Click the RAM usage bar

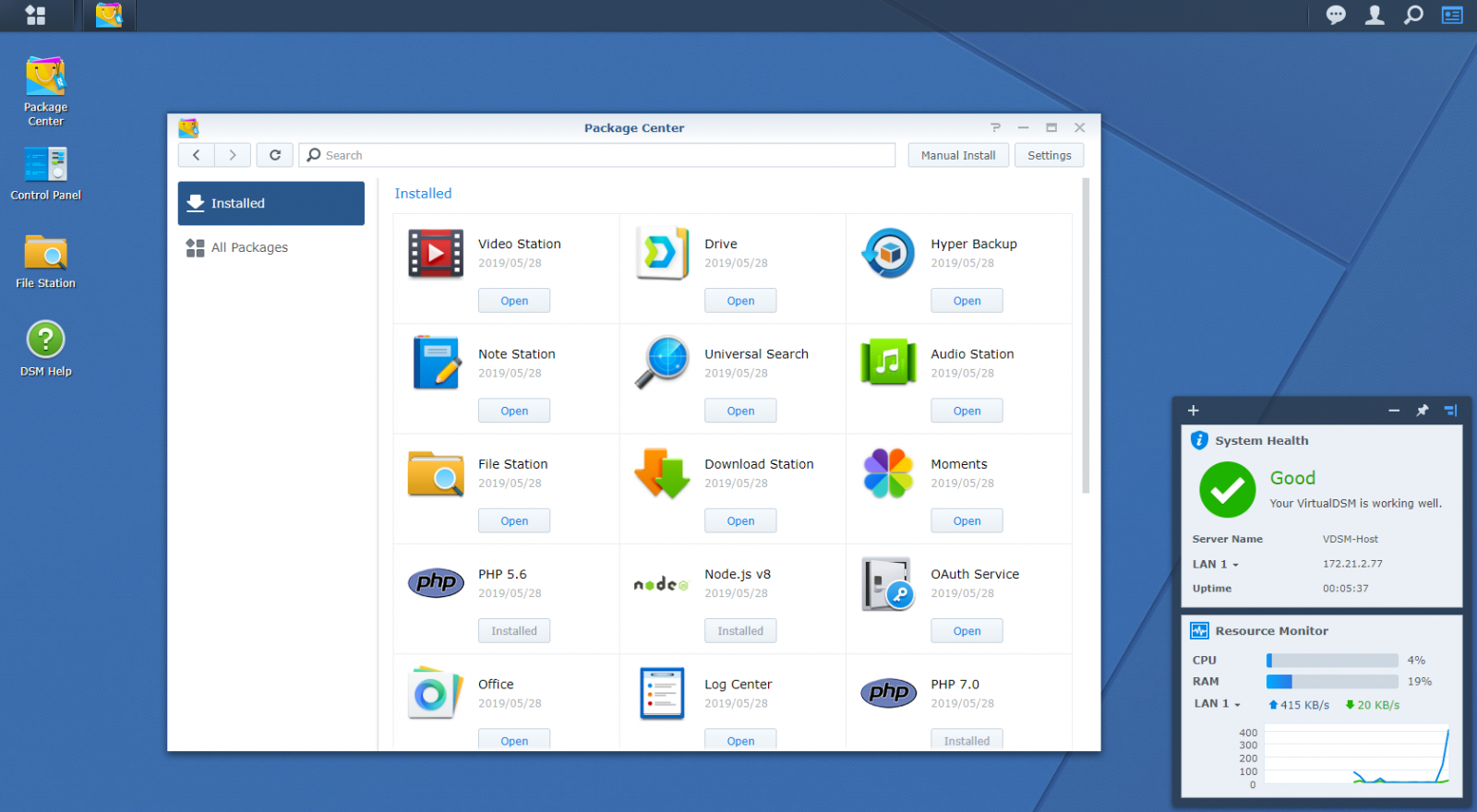click(x=1332, y=681)
